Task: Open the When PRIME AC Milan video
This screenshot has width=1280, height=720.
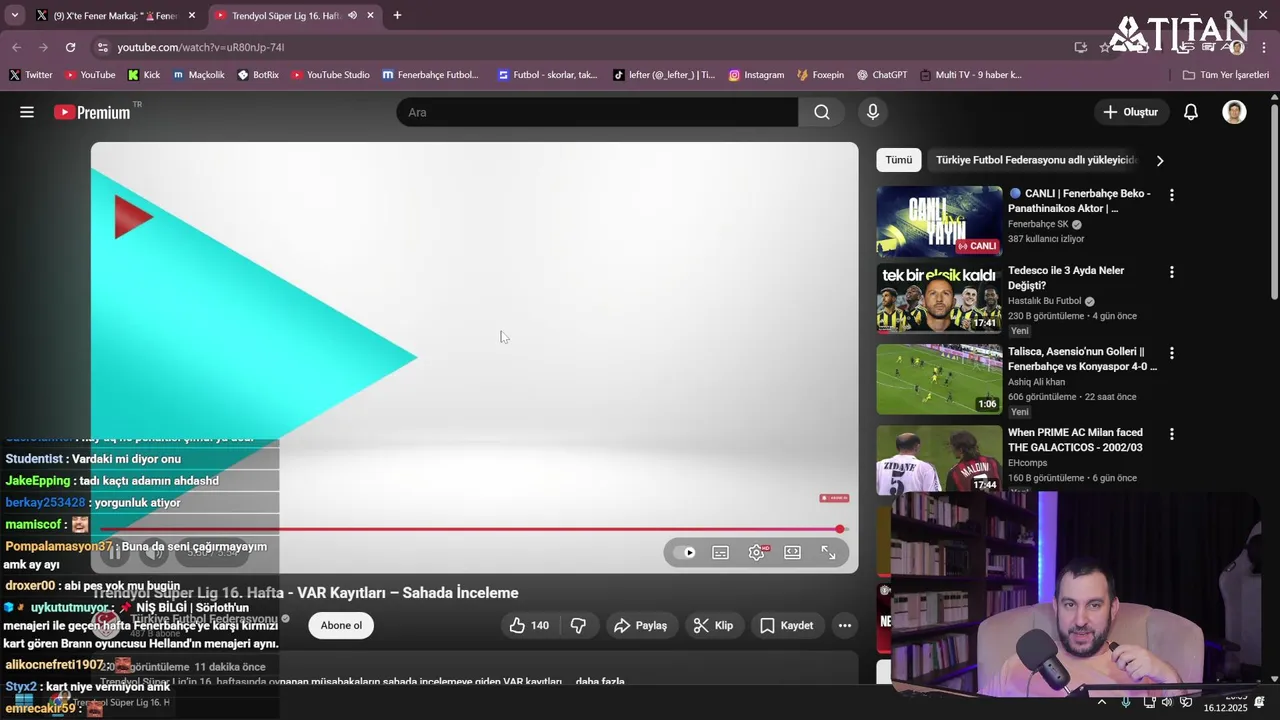Action: (939, 460)
